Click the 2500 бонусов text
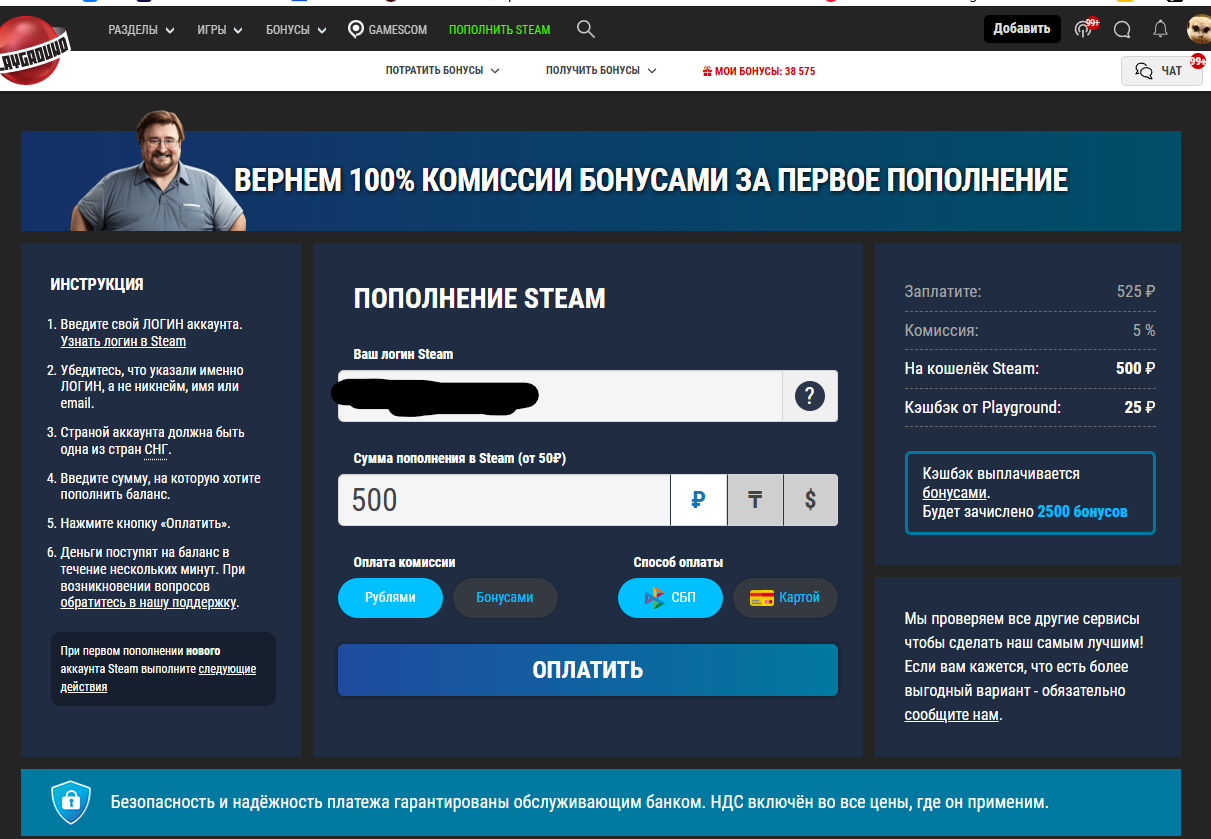 click(x=1082, y=512)
